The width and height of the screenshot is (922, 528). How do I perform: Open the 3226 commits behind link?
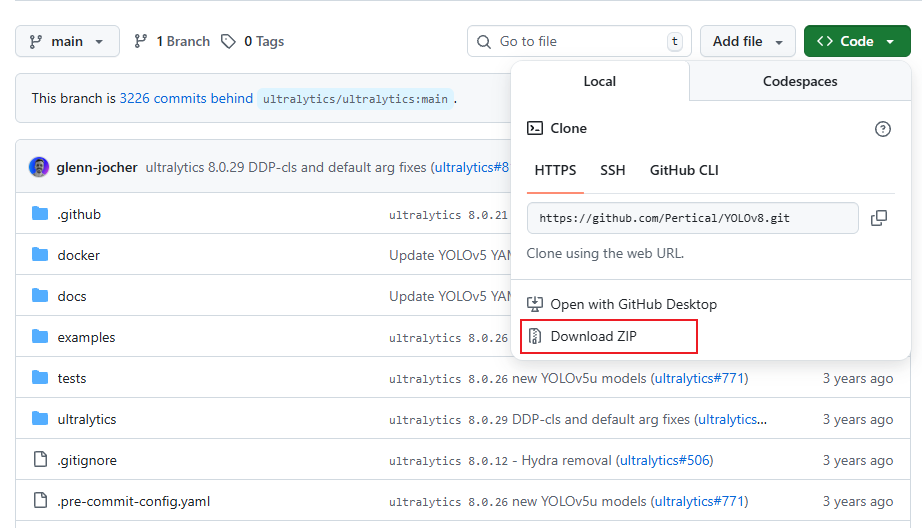coord(186,98)
